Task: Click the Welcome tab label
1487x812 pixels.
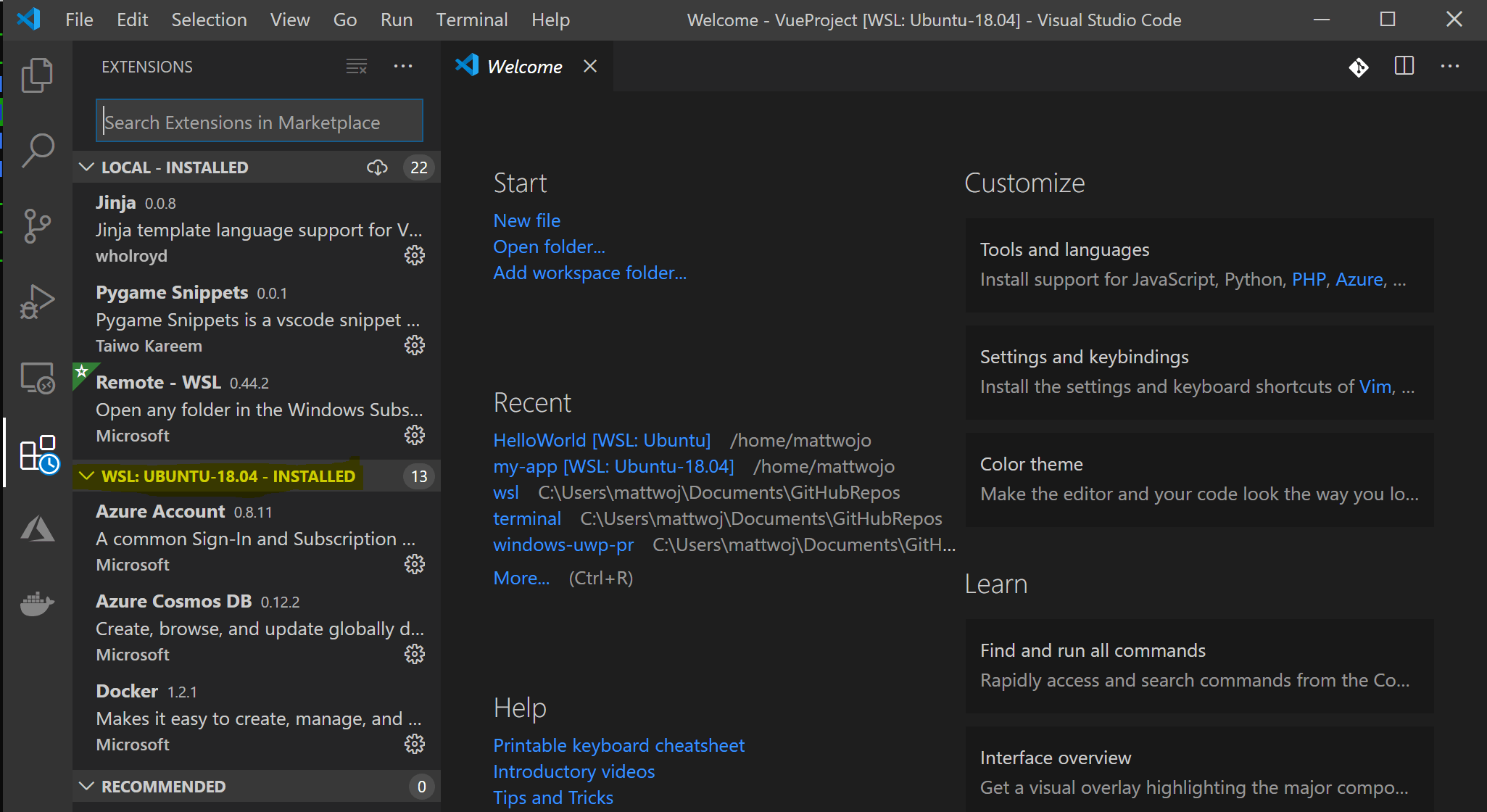Action: [x=528, y=65]
